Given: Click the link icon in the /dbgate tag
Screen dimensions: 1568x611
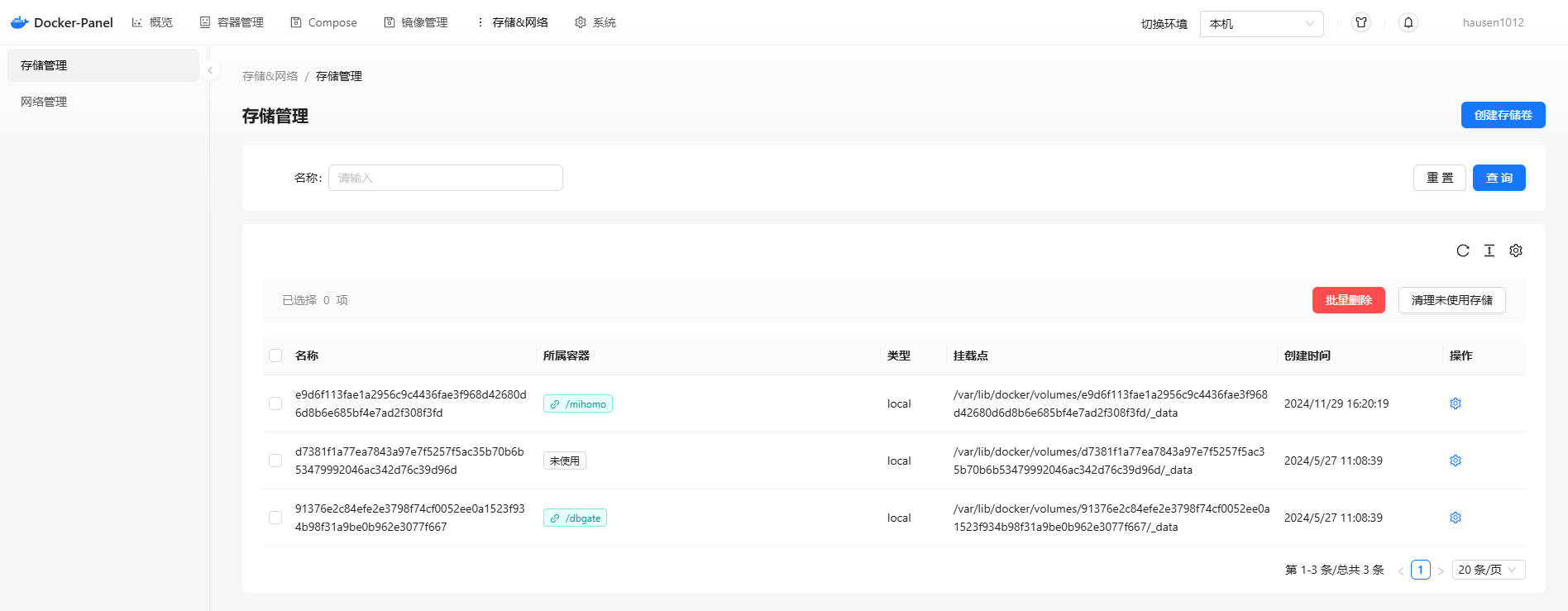Looking at the screenshot, I should (555, 518).
